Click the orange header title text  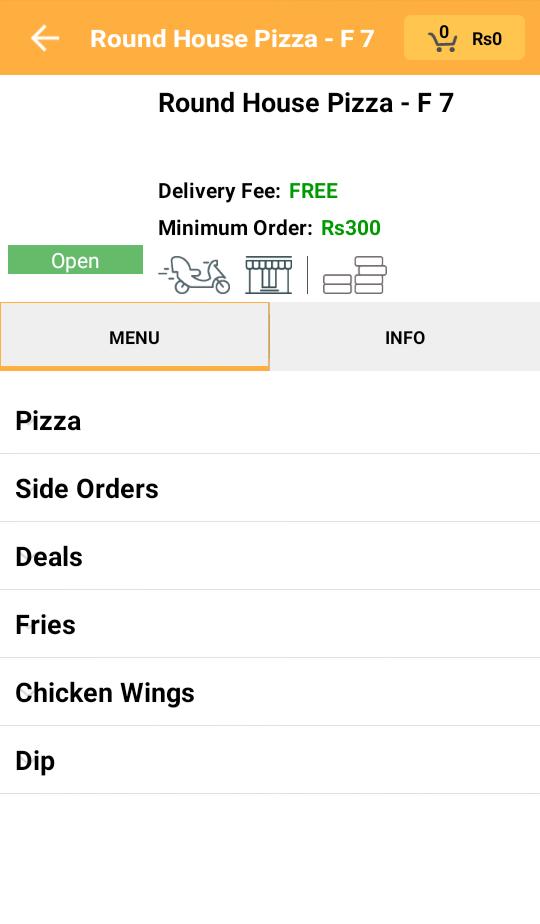click(232, 38)
